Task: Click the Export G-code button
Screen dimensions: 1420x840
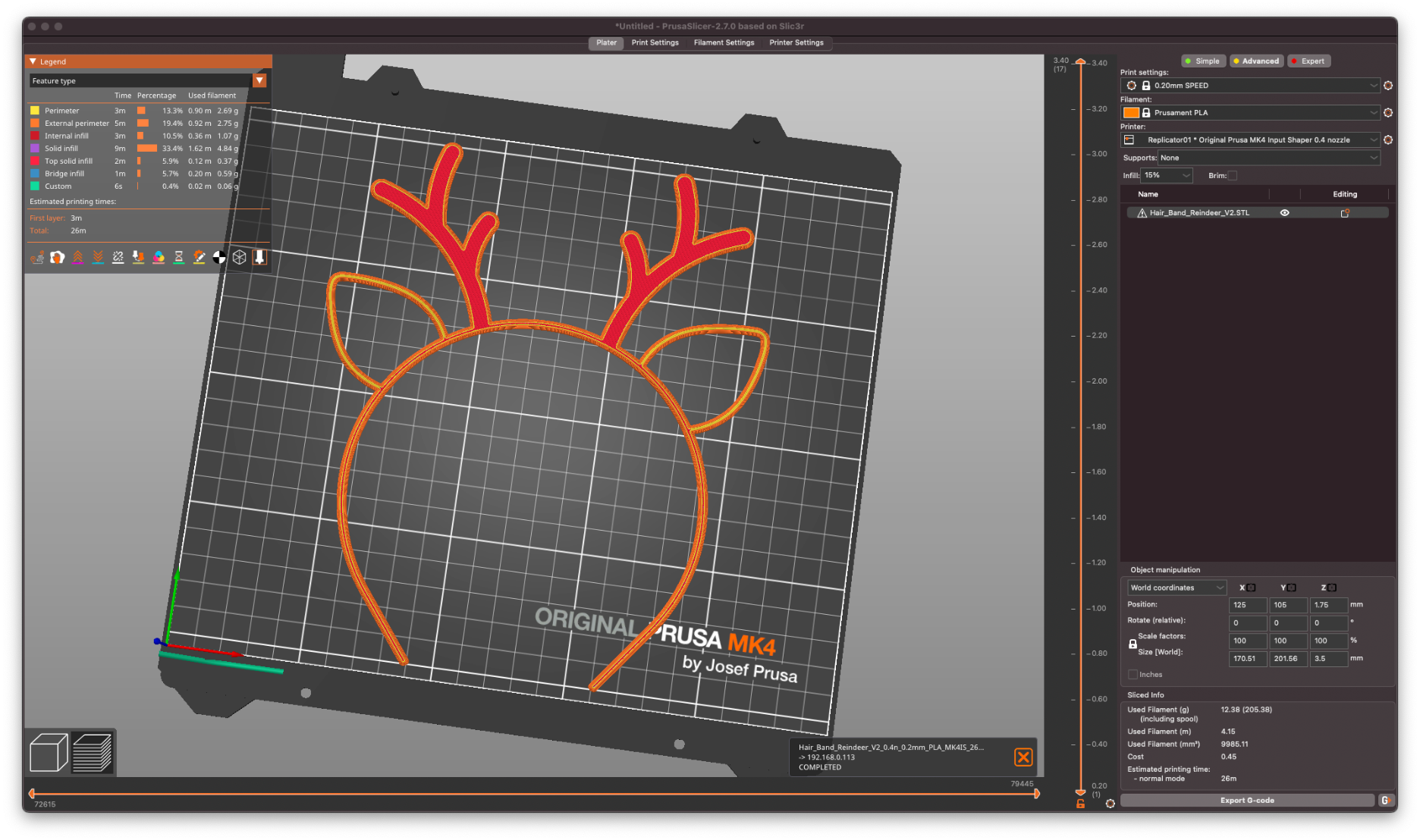Action: (x=1247, y=801)
